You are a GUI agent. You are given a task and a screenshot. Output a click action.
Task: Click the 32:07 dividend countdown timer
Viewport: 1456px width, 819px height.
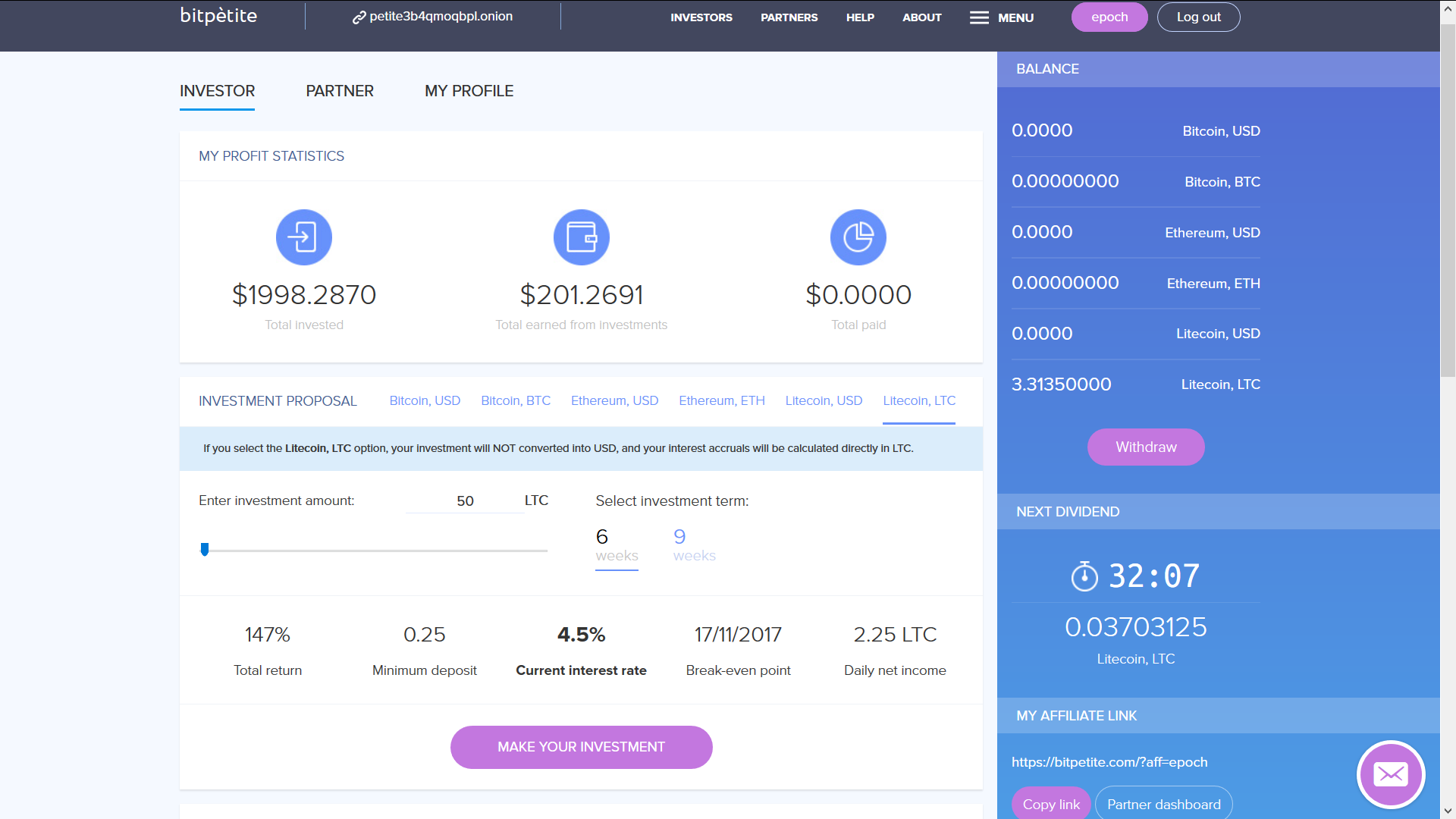(1154, 576)
